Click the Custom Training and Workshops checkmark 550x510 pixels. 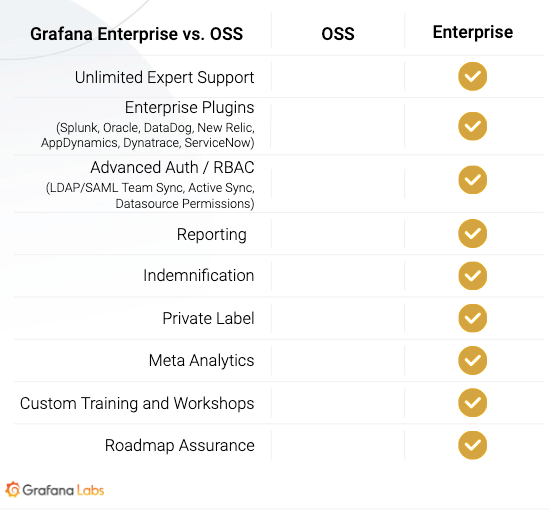pos(472,403)
